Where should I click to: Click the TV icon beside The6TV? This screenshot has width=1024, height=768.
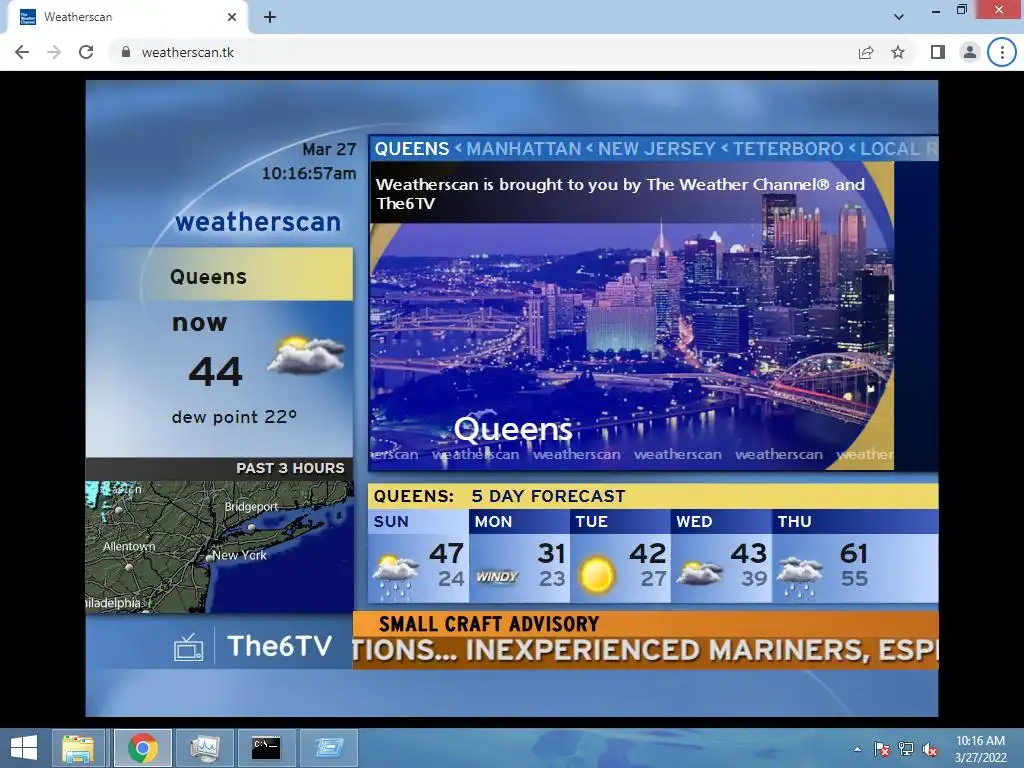tap(188, 647)
